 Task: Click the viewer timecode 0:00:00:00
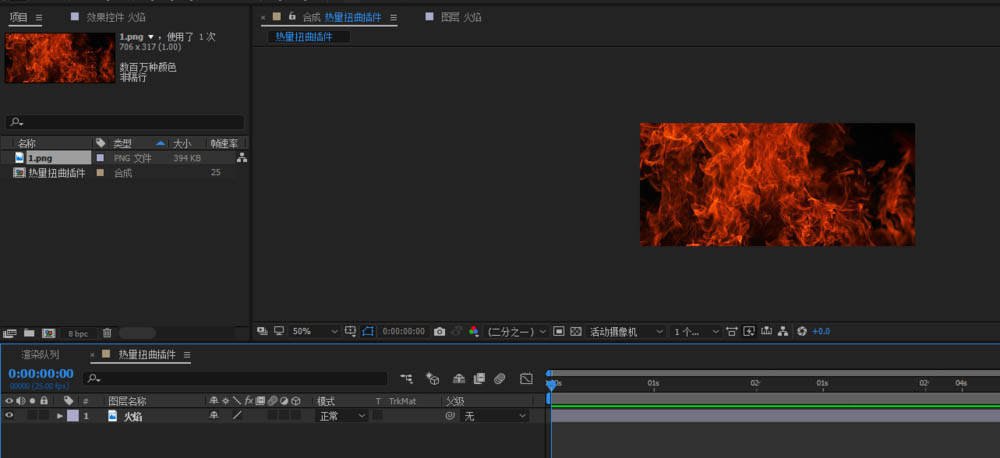point(403,332)
